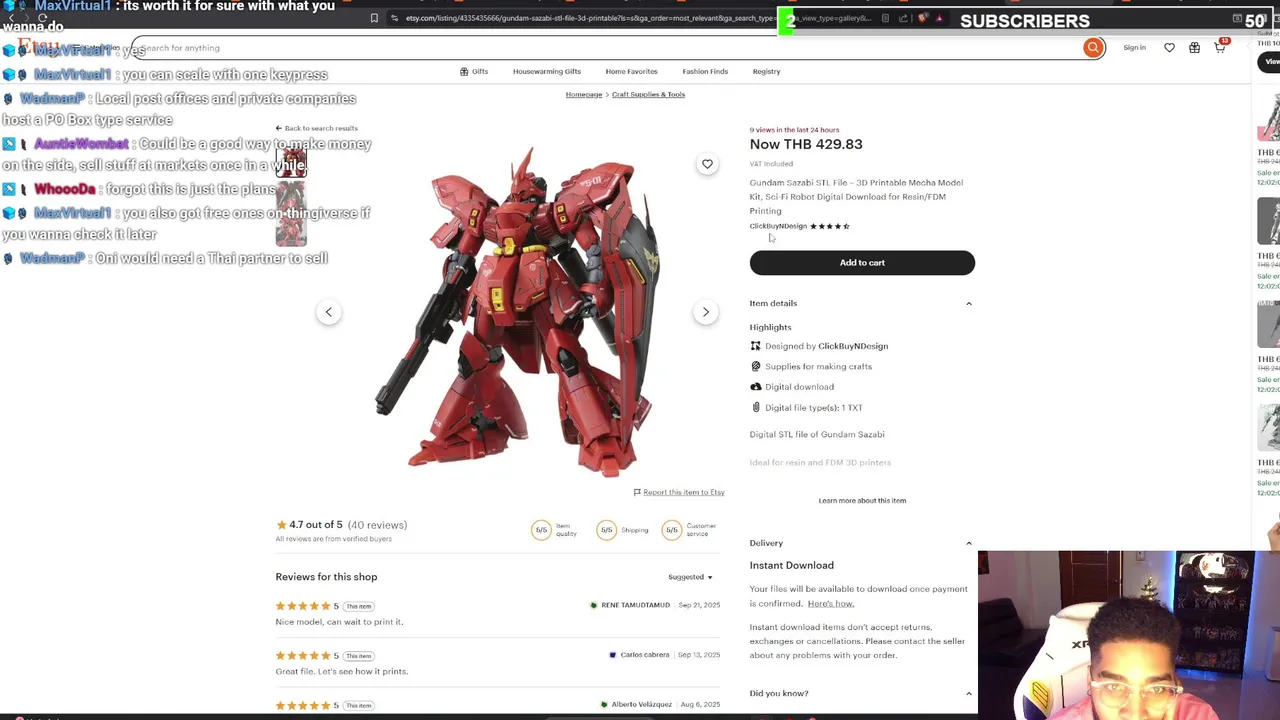The height and width of the screenshot is (720, 1280).
Task: Open Home Favorites category
Action: click(x=631, y=71)
